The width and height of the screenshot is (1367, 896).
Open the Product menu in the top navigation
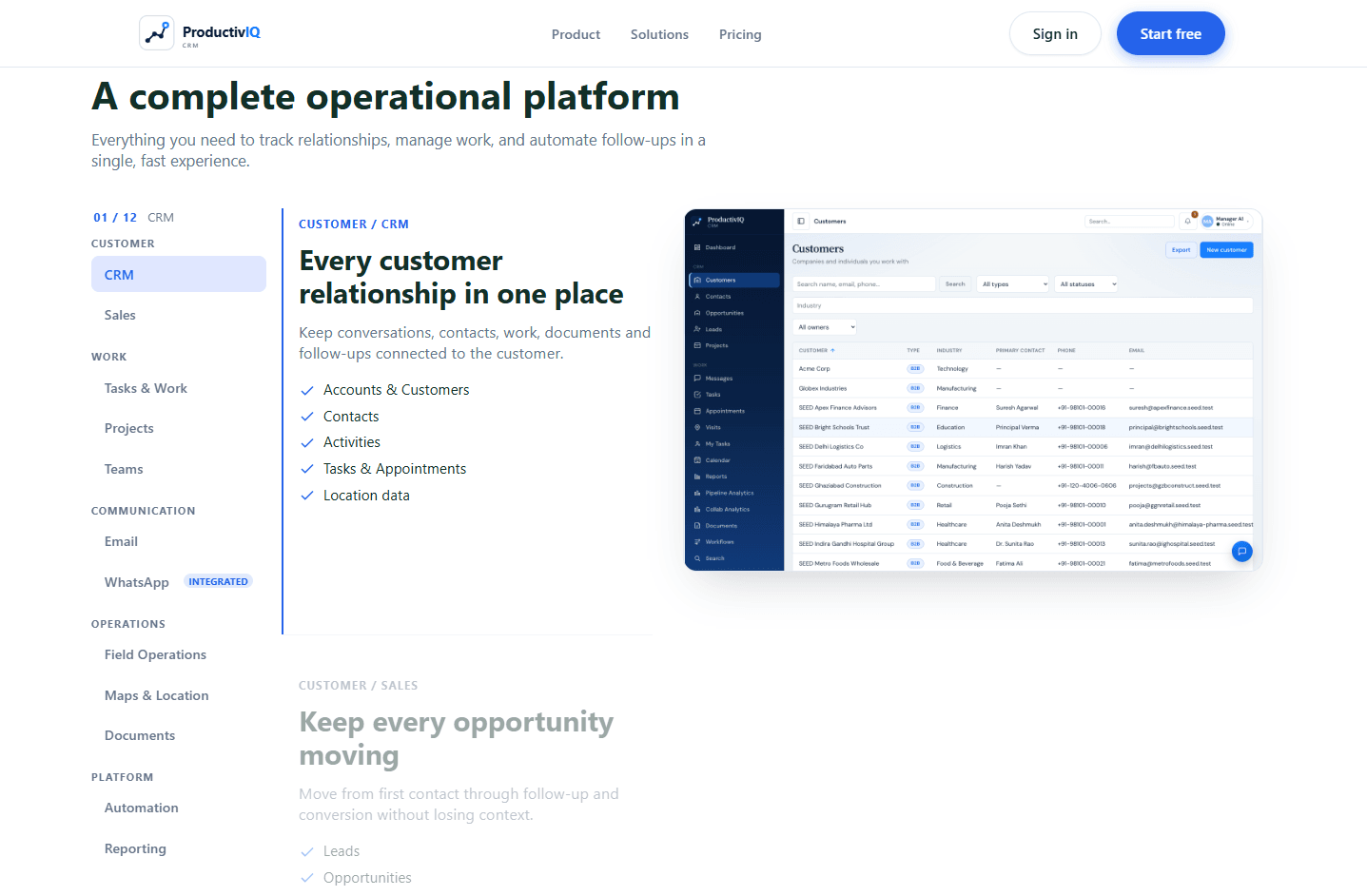tap(576, 34)
